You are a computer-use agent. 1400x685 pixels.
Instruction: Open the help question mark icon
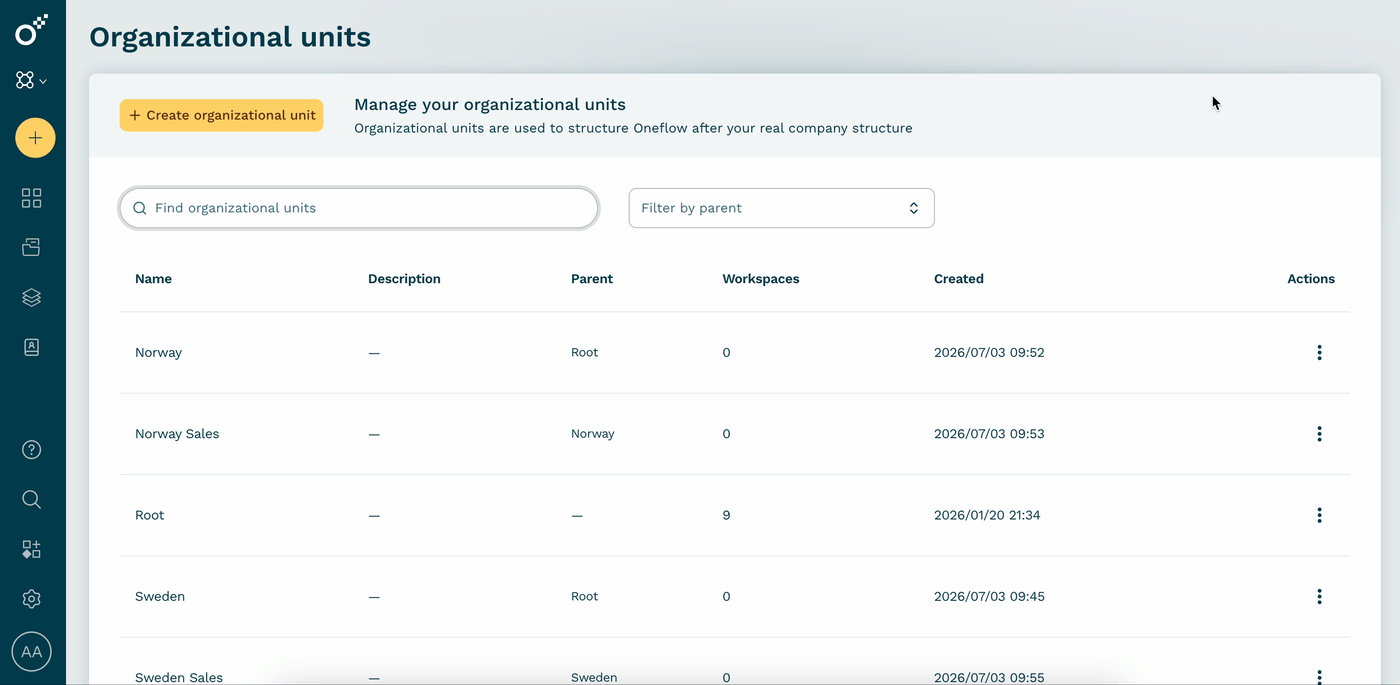tap(31, 450)
